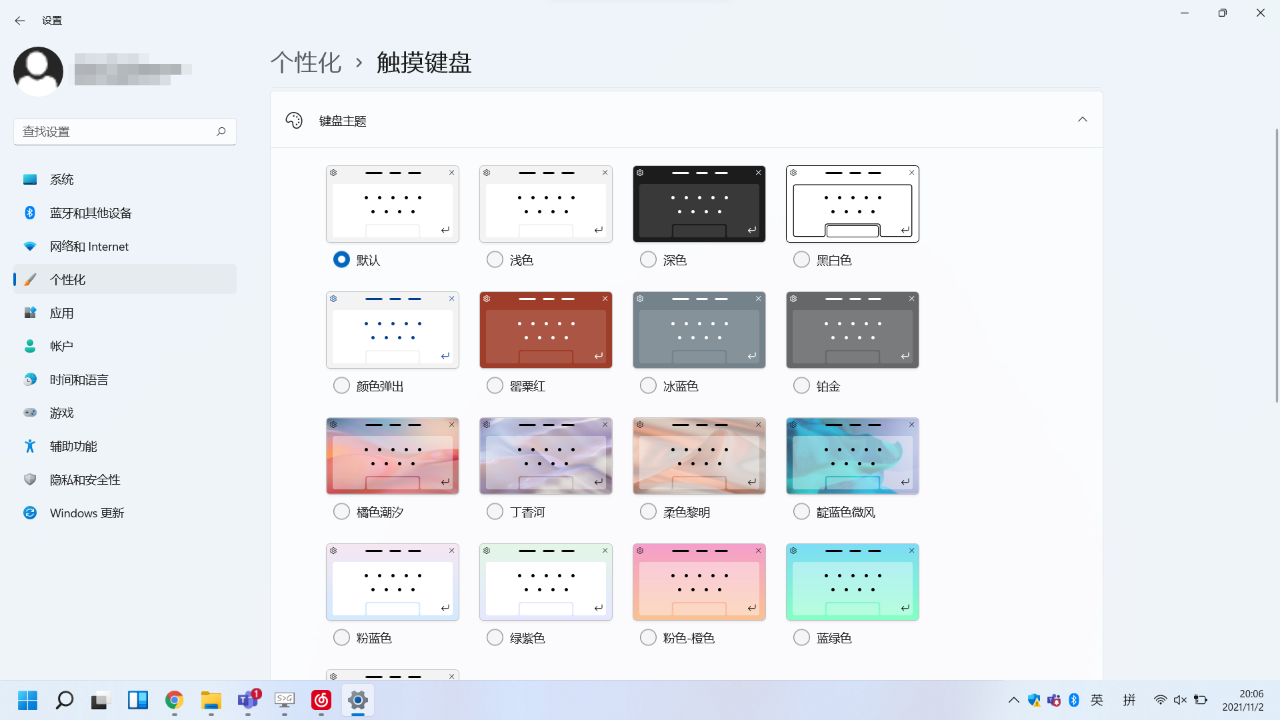The image size is (1280, 720).
Task: Click the 个性化 breadcrumb link
Action: [x=306, y=62]
